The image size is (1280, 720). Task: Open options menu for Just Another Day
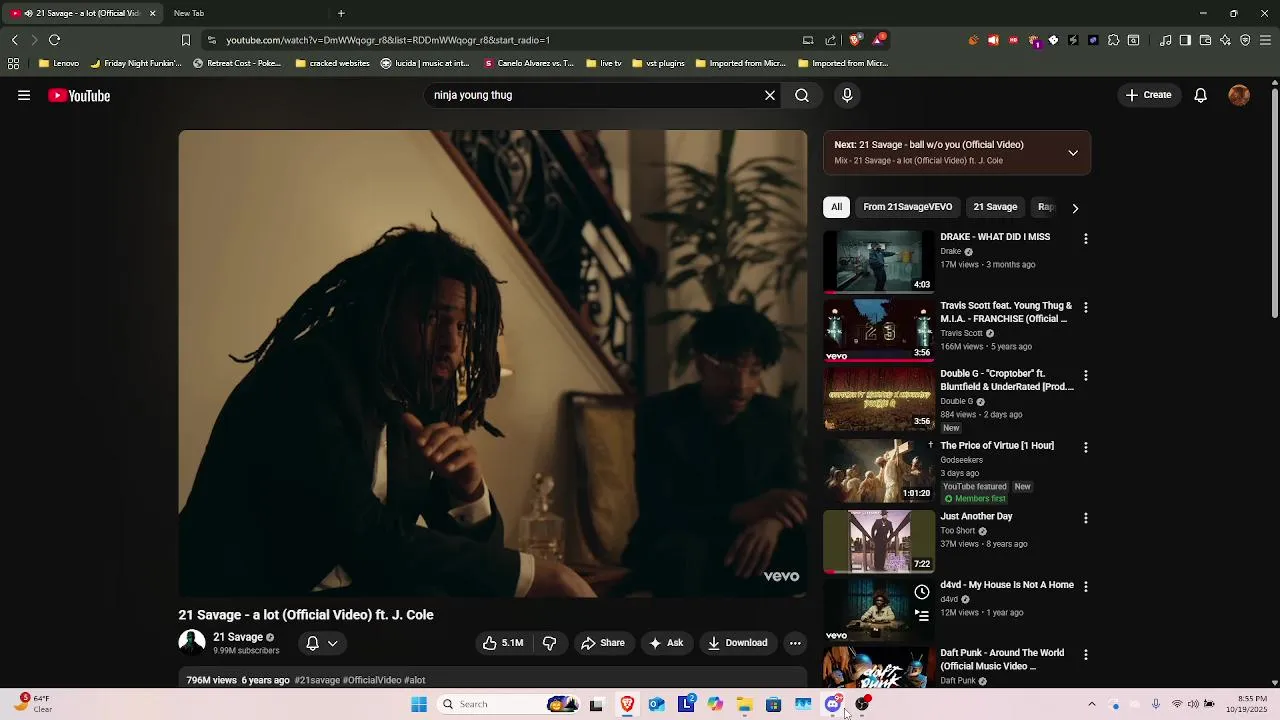[x=1085, y=518]
